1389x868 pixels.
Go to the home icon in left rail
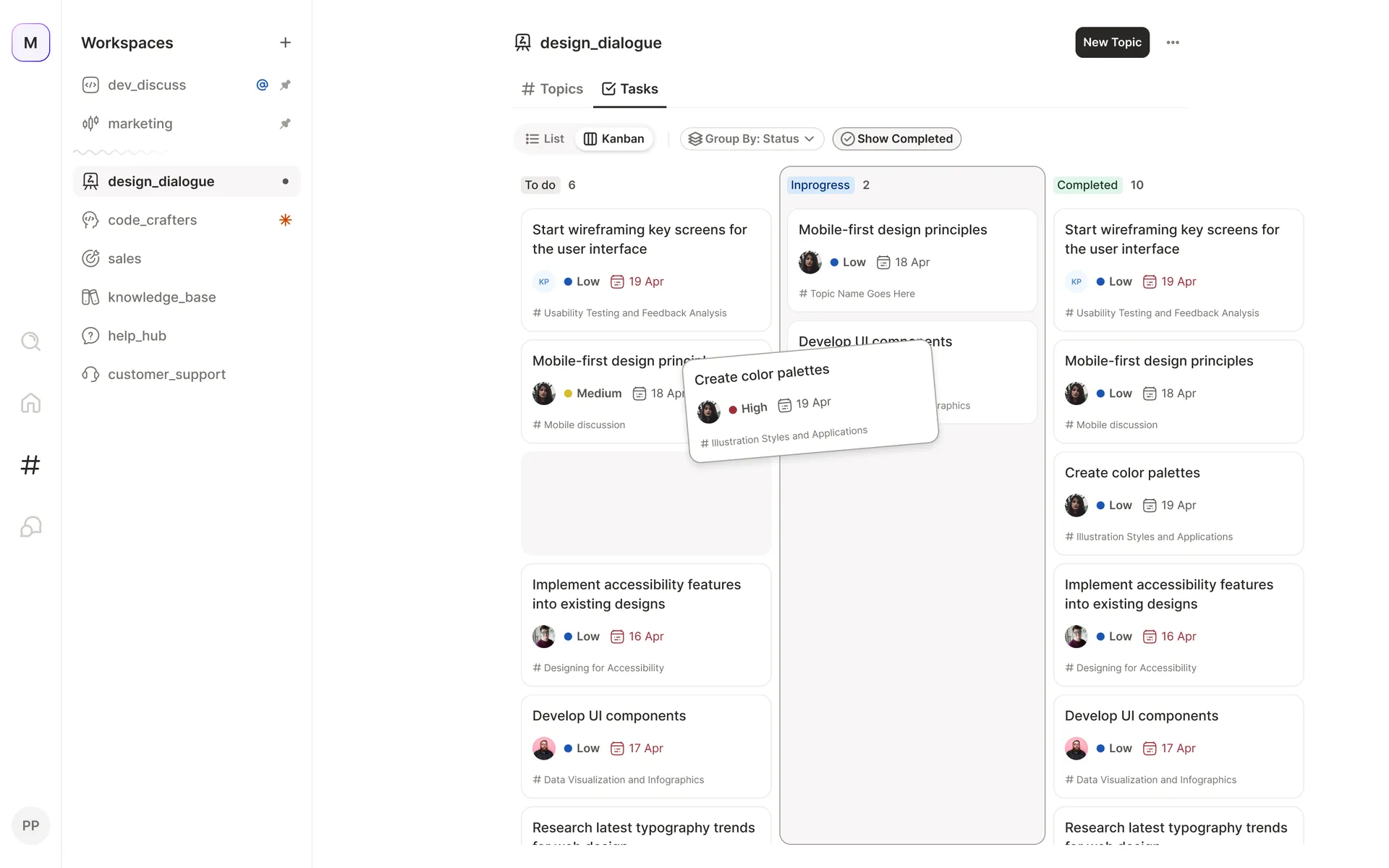30,403
